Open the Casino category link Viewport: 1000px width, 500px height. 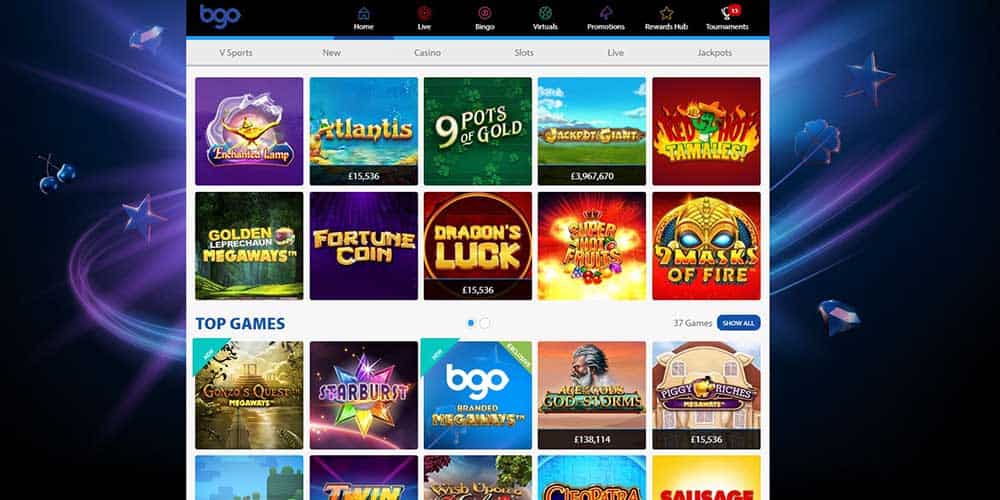(427, 53)
